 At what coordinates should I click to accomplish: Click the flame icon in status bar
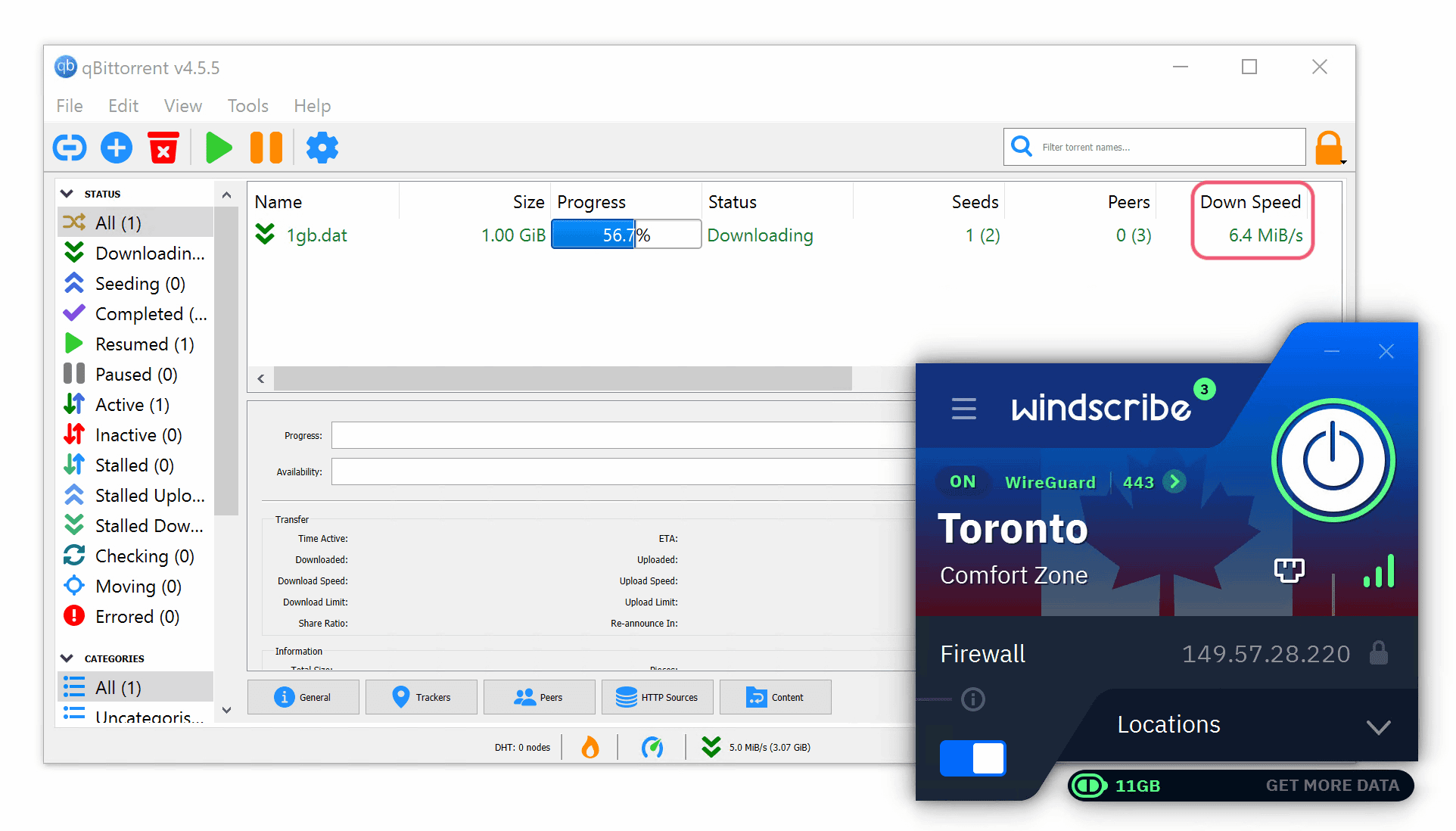(590, 747)
